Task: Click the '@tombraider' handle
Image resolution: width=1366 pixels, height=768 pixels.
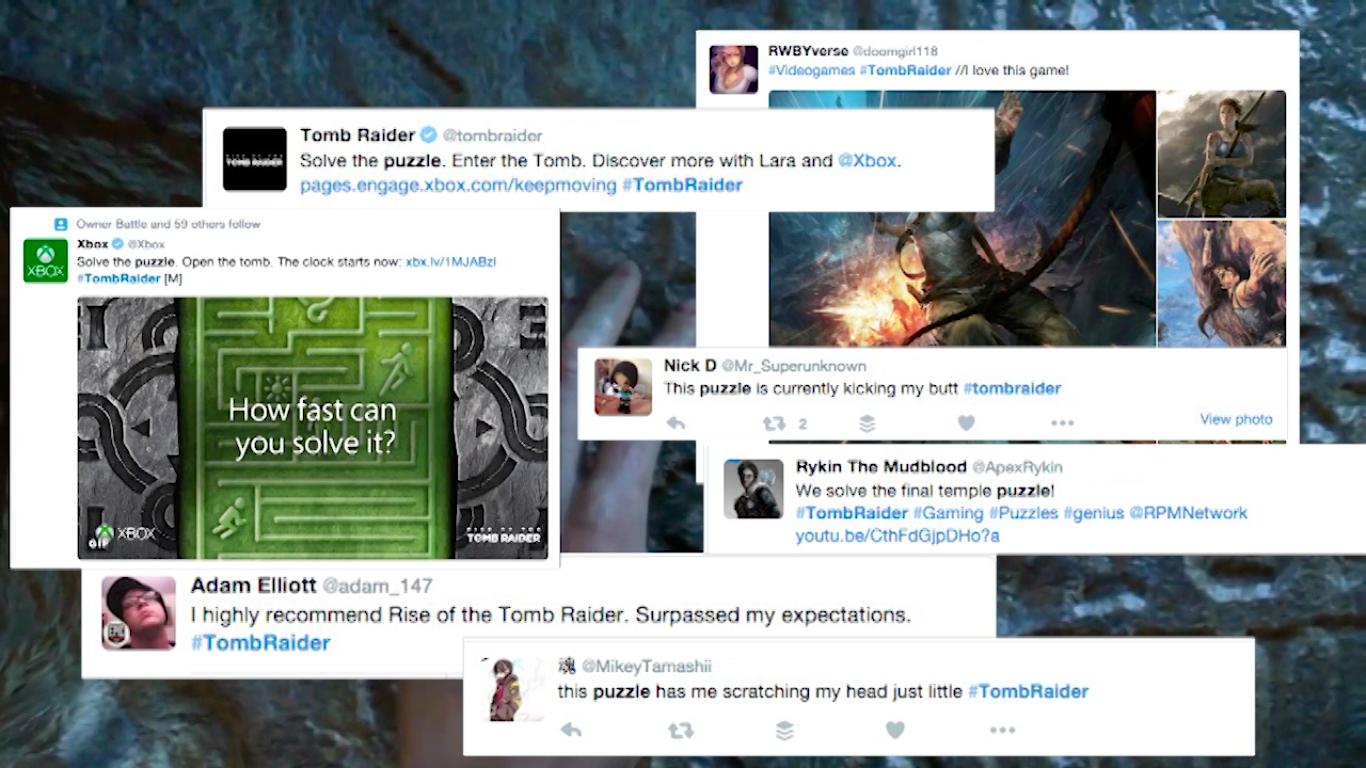Action: (493, 136)
